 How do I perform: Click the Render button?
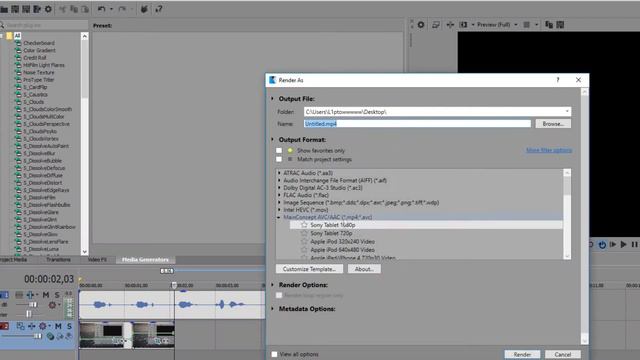pos(522,354)
